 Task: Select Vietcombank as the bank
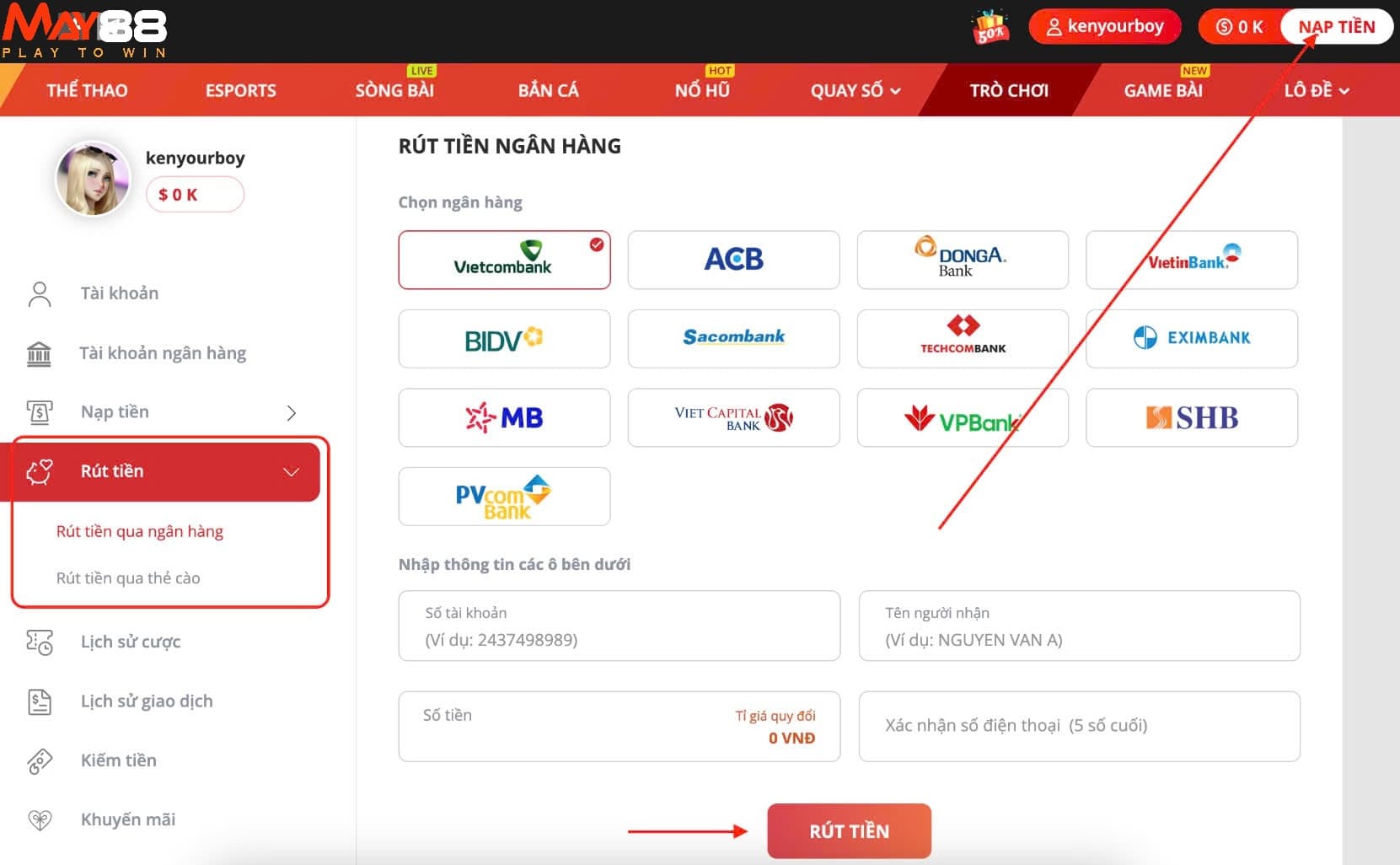click(504, 260)
